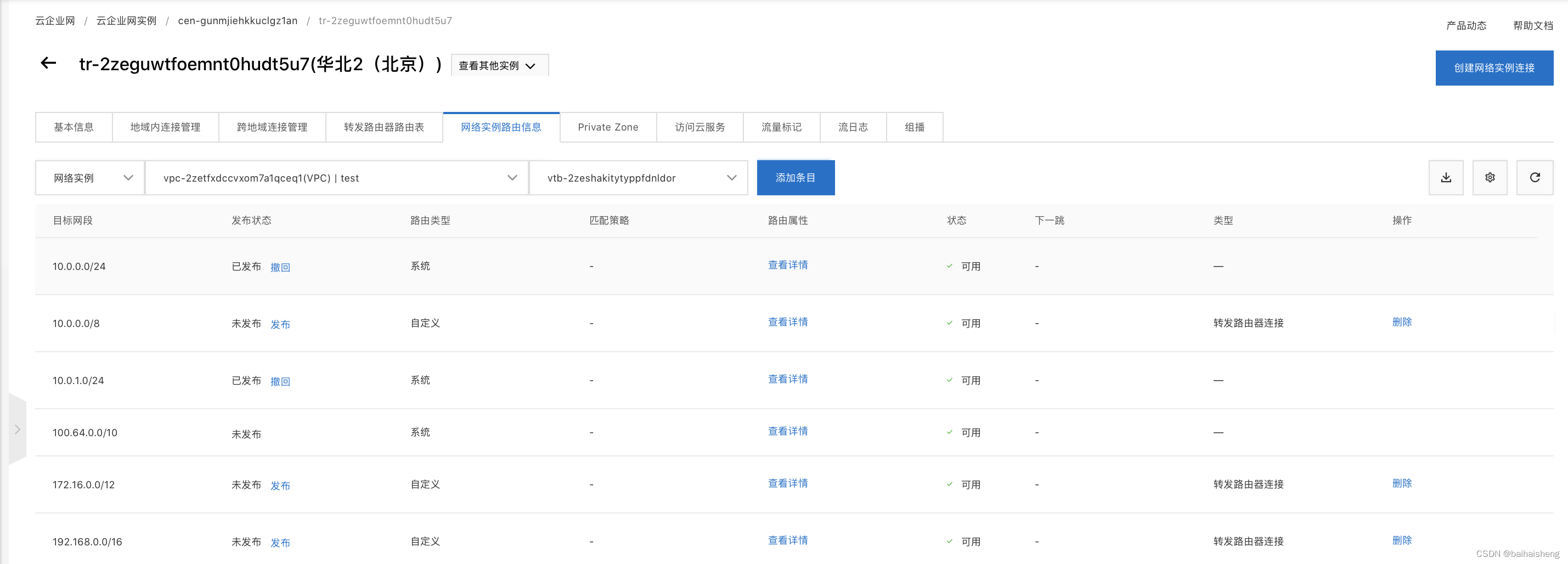1568x564 pixels.
Task: Switch to the 流日志 tab
Action: (x=853, y=127)
